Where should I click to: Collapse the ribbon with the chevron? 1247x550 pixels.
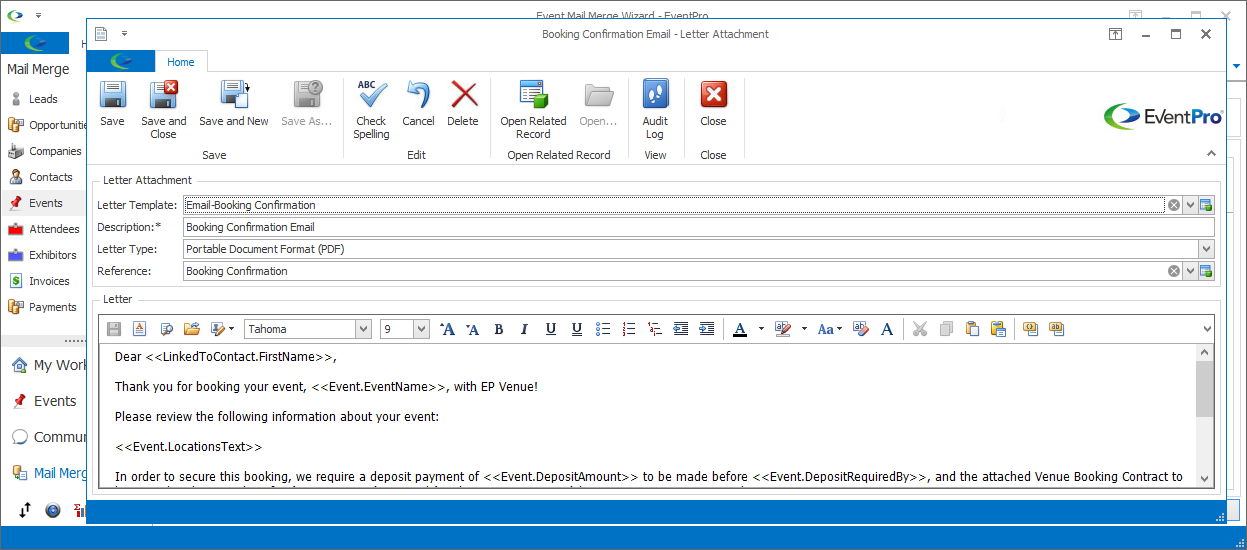(x=1211, y=154)
